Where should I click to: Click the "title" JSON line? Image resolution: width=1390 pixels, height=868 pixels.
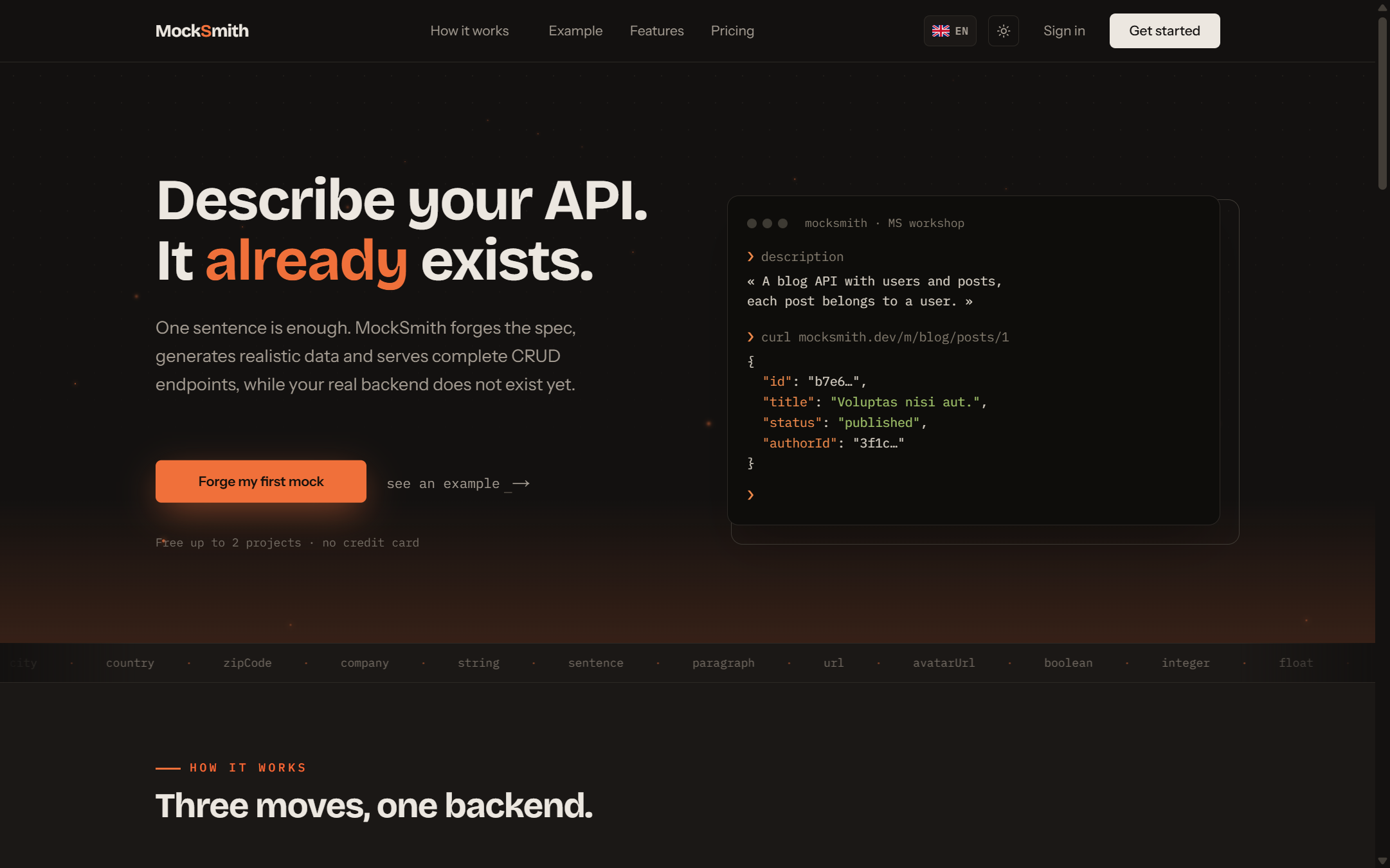point(874,402)
